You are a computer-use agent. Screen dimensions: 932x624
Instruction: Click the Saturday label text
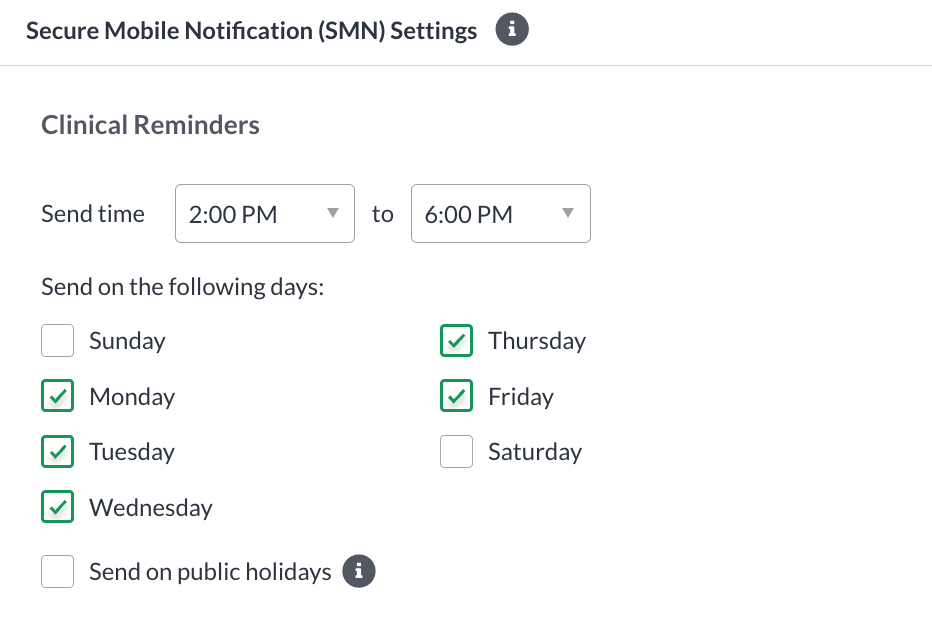[535, 452]
